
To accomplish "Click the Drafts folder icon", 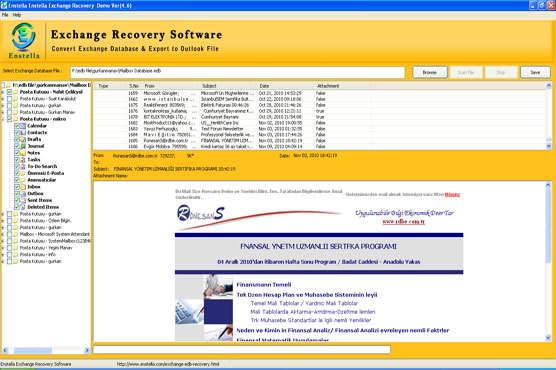I will pyautogui.click(x=23, y=139).
